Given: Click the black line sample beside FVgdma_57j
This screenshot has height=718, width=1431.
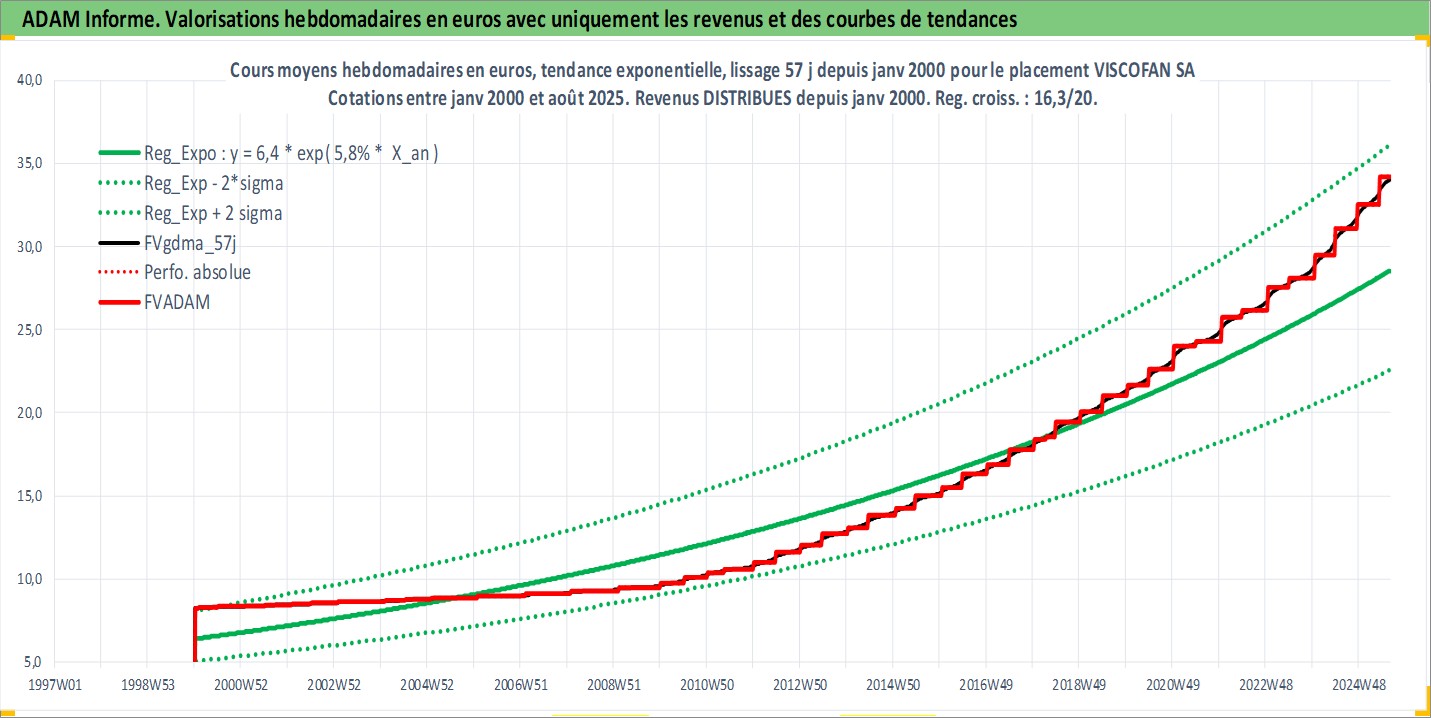Looking at the screenshot, I should coord(118,243).
